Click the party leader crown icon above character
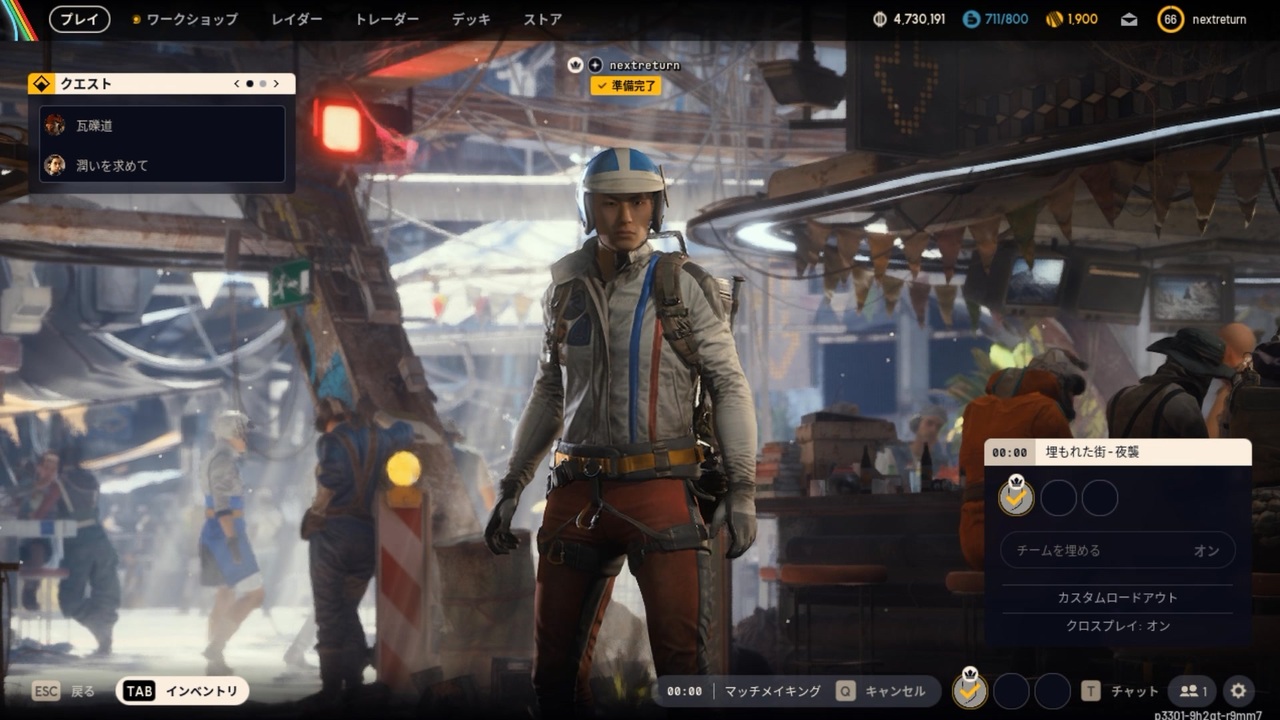This screenshot has width=1280, height=720. pos(575,65)
